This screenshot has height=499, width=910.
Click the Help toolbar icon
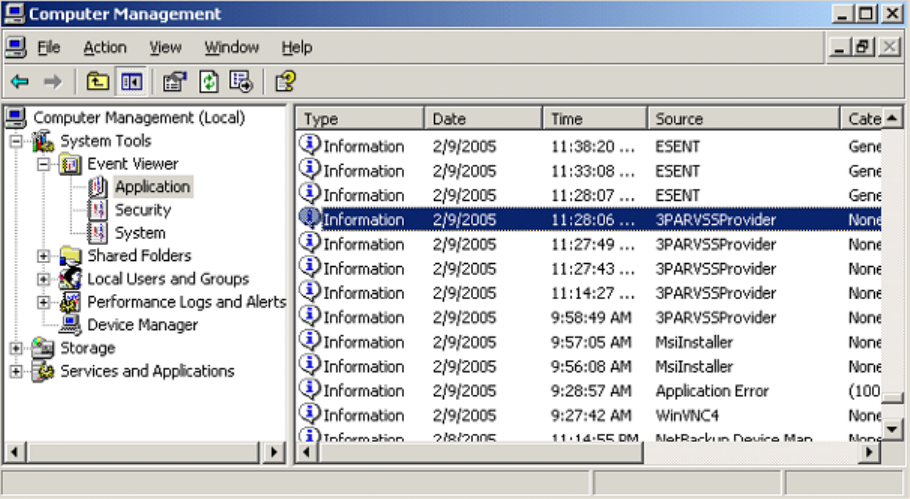tap(285, 81)
